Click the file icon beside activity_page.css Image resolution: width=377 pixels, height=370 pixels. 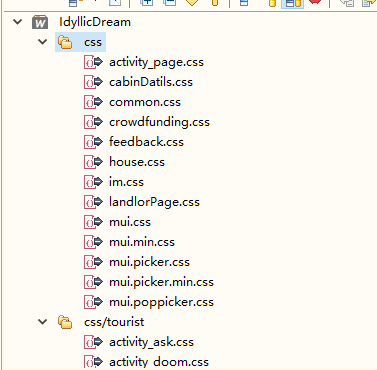click(93, 62)
